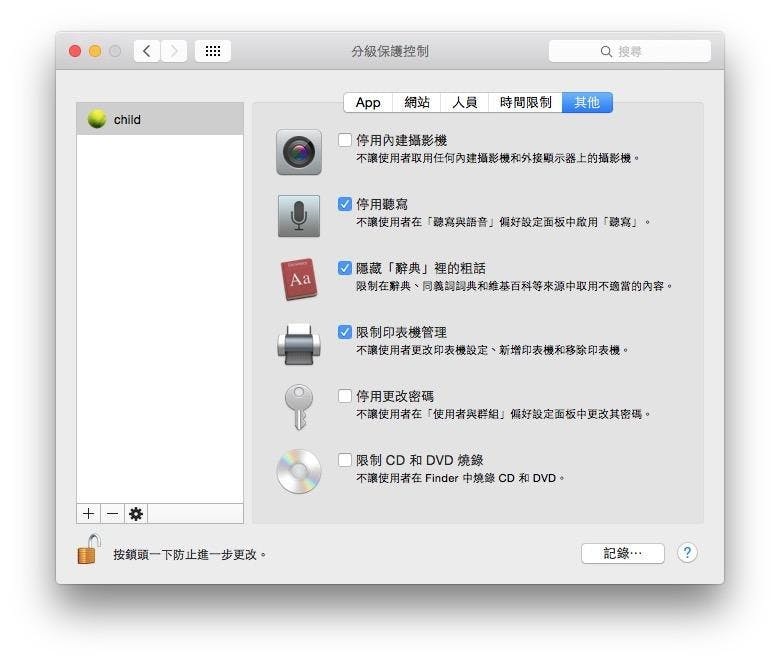This screenshot has height=664, width=780.
Task: Add a user with the plus button
Action: [x=89, y=513]
